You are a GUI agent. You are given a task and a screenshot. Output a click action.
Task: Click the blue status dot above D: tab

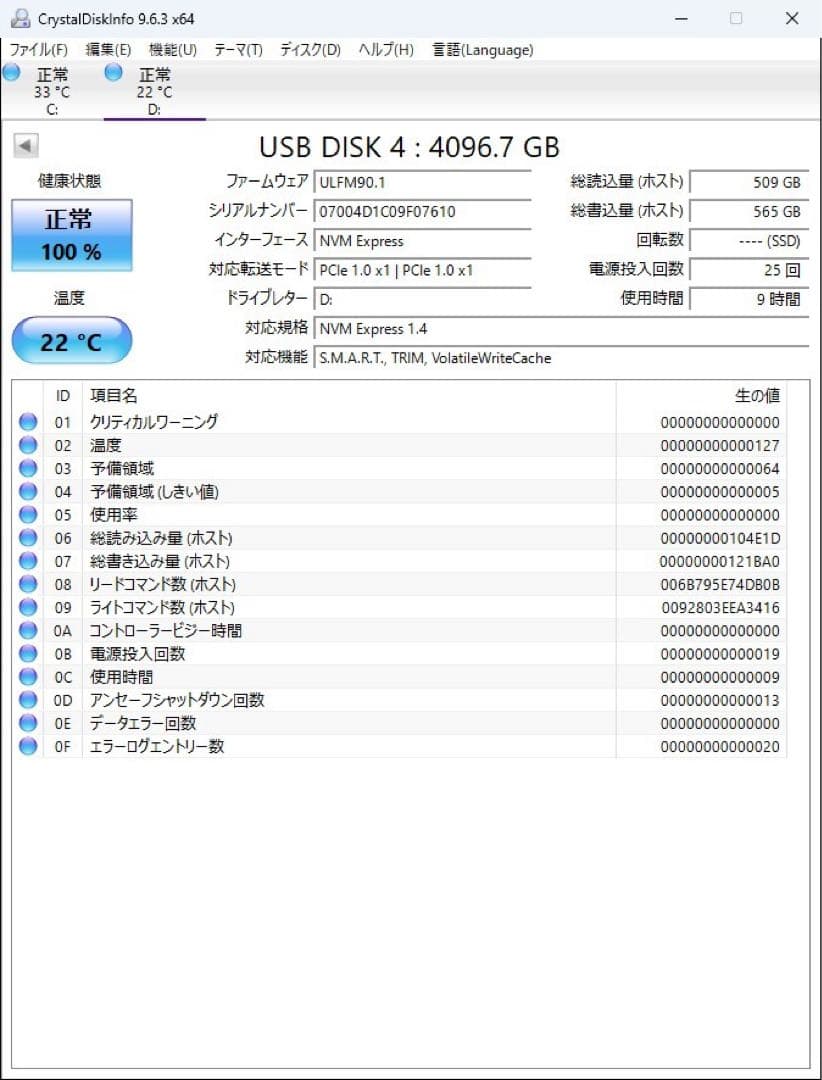[114, 72]
